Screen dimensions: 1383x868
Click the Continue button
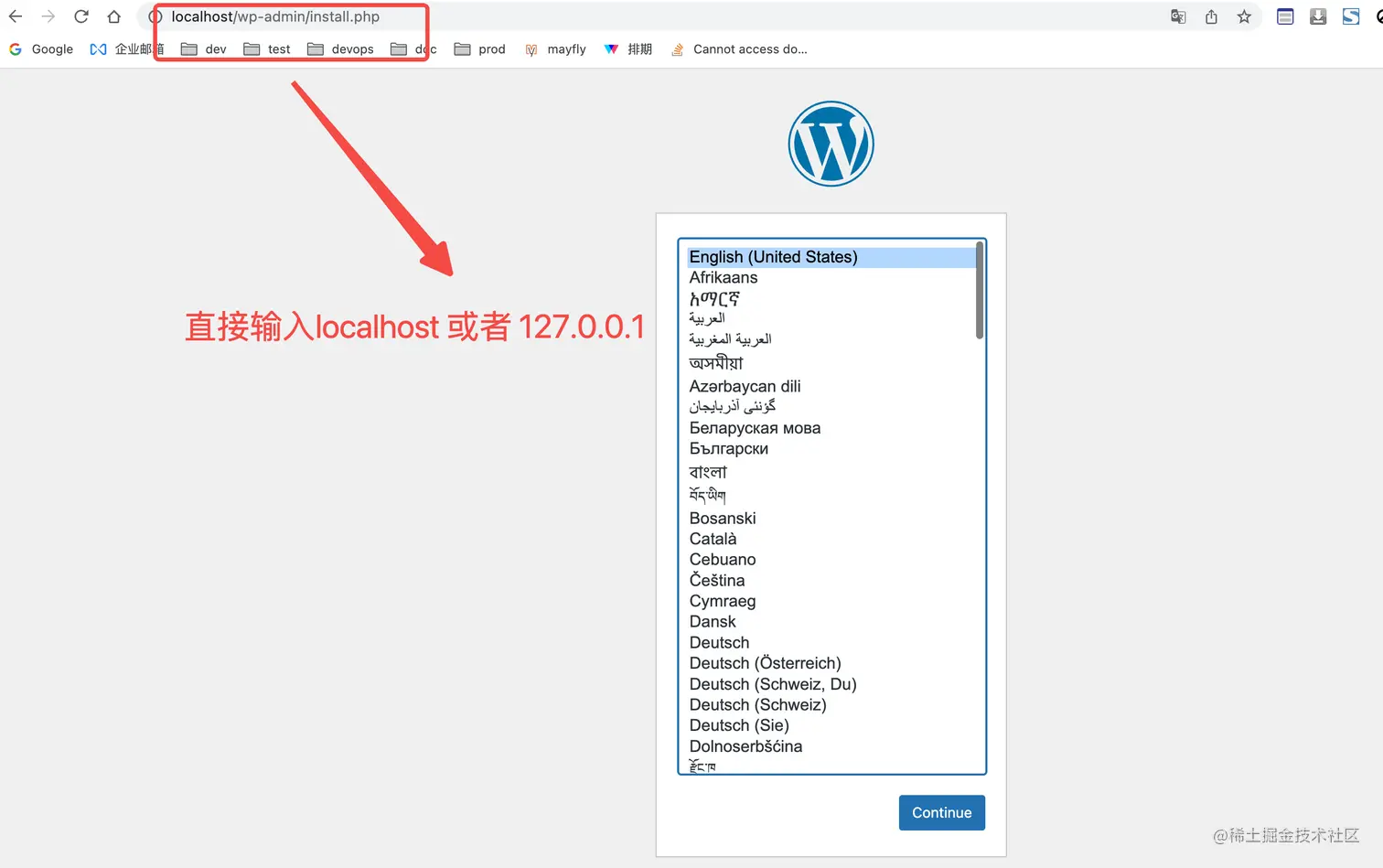[x=942, y=812]
